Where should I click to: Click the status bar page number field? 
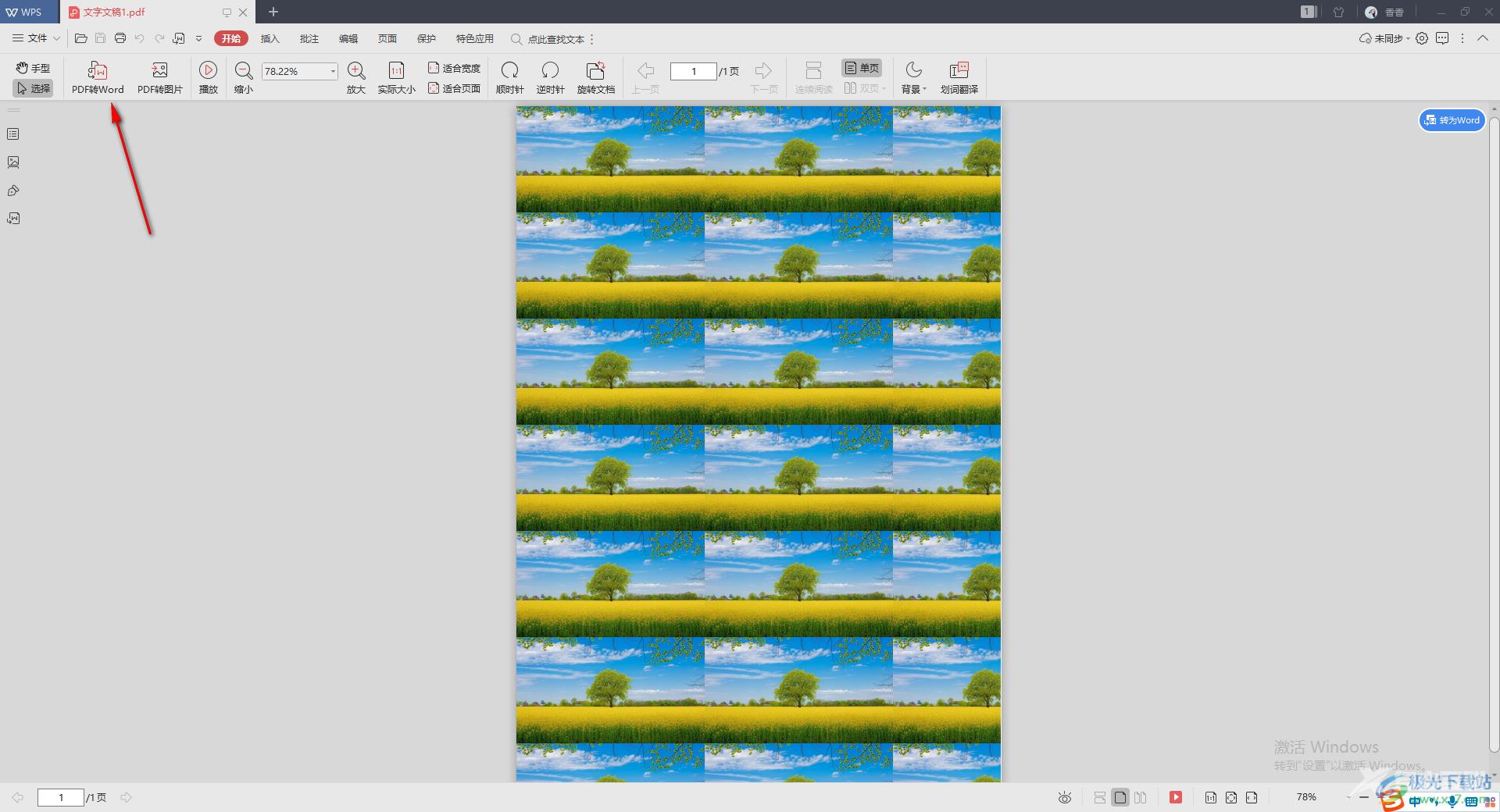coord(60,797)
